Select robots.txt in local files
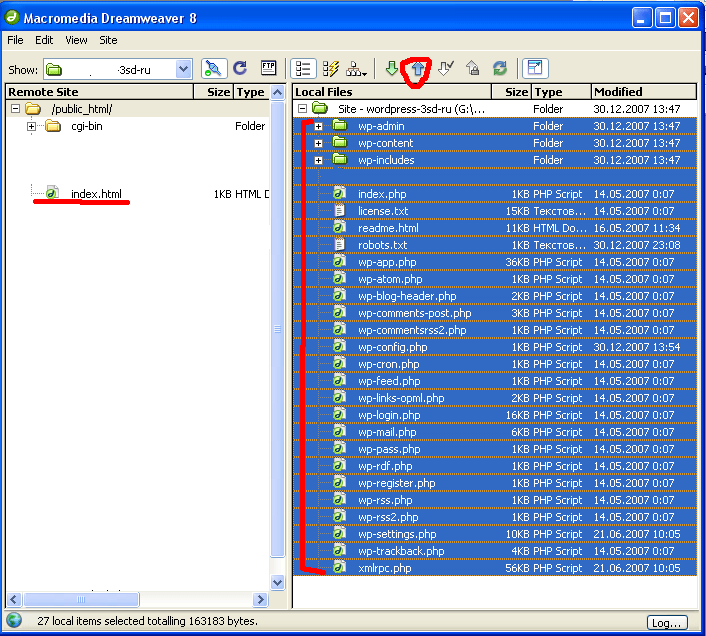Image resolution: width=706 pixels, height=636 pixels. (382, 245)
